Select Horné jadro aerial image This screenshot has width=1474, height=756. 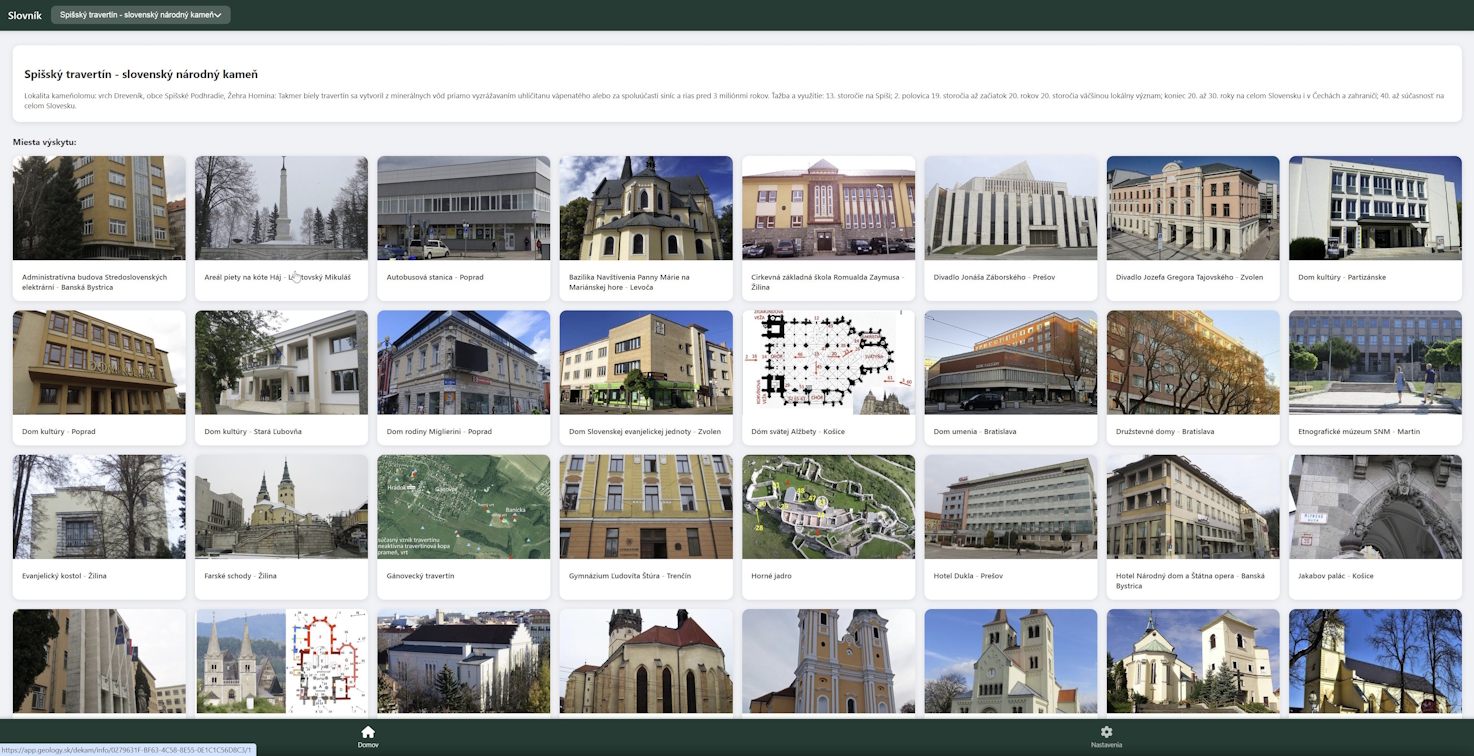[828, 507]
